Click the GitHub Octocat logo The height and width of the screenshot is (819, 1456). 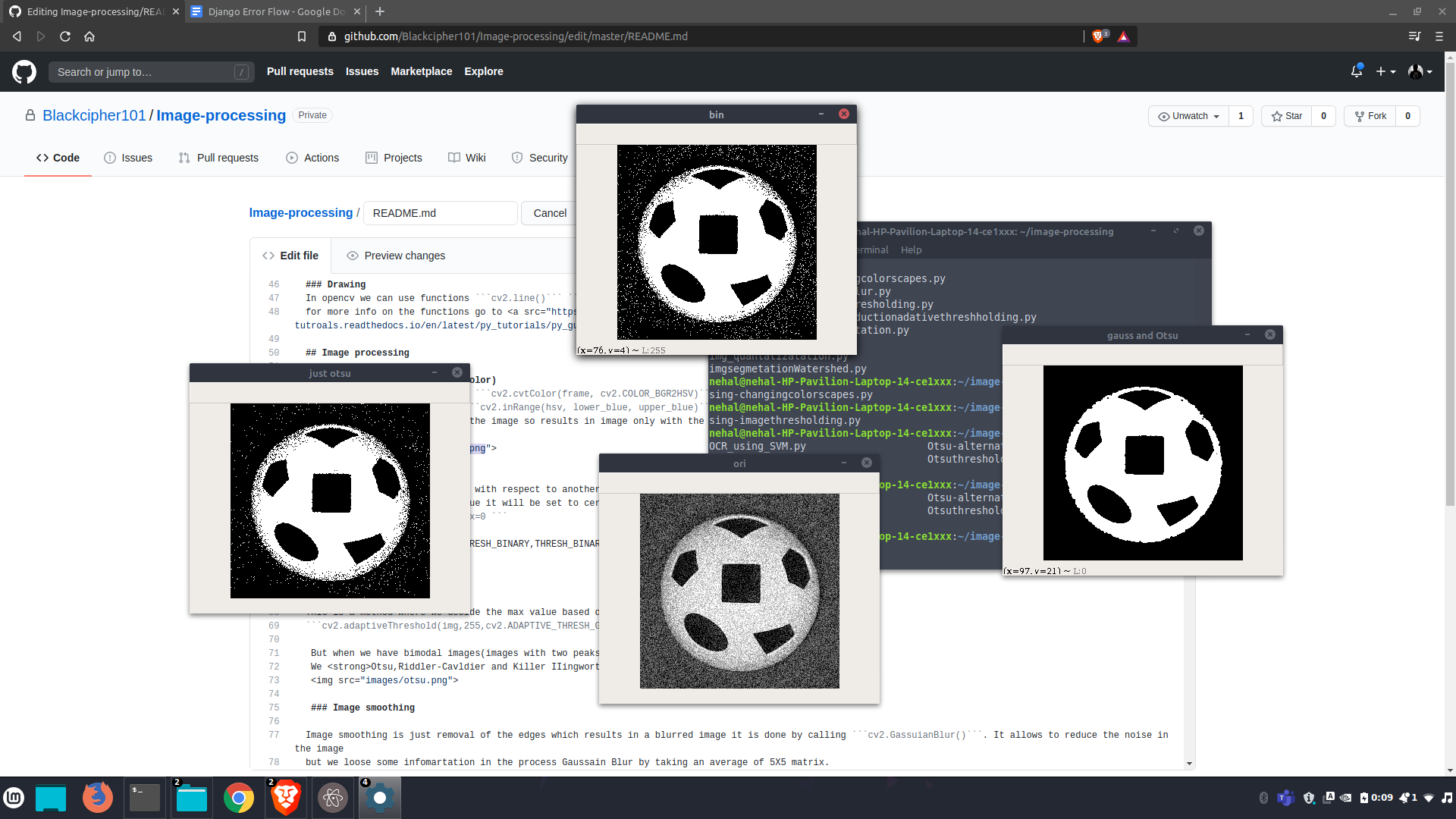(x=24, y=72)
